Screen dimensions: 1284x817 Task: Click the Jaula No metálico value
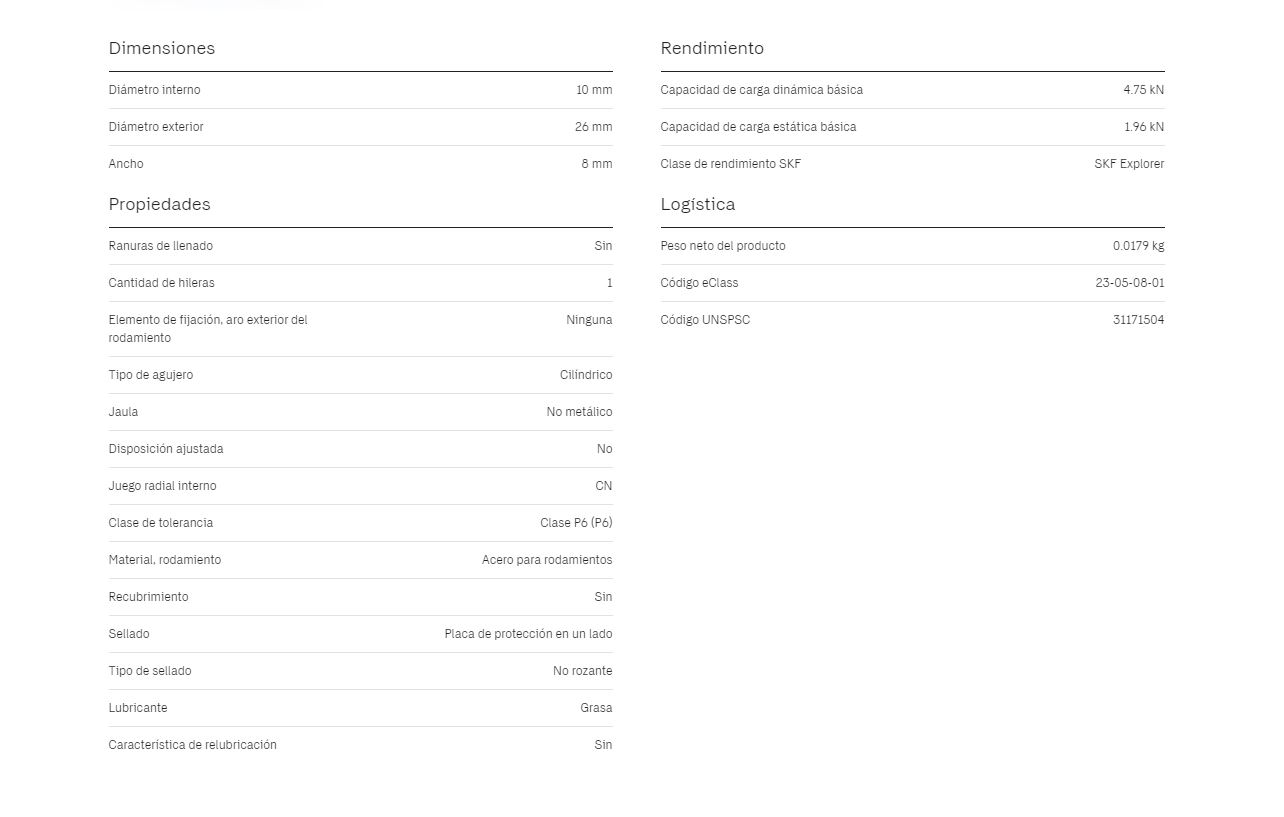pyautogui.click(x=579, y=412)
